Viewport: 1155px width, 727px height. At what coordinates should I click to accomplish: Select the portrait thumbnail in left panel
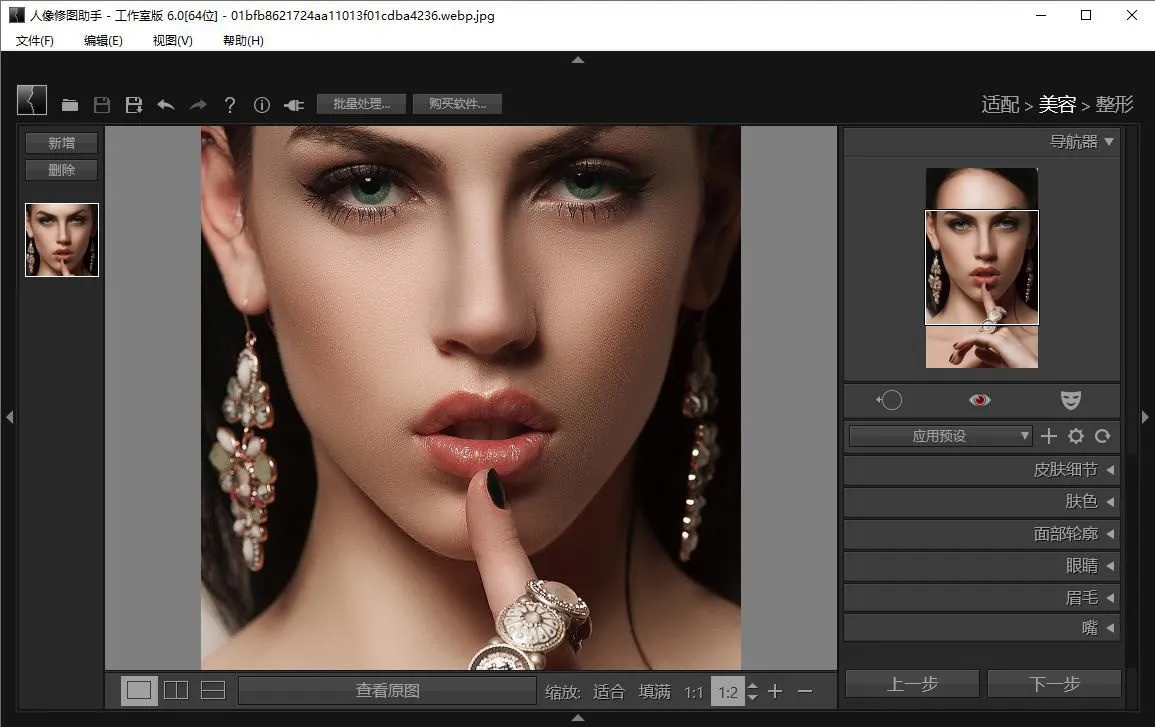62,240
